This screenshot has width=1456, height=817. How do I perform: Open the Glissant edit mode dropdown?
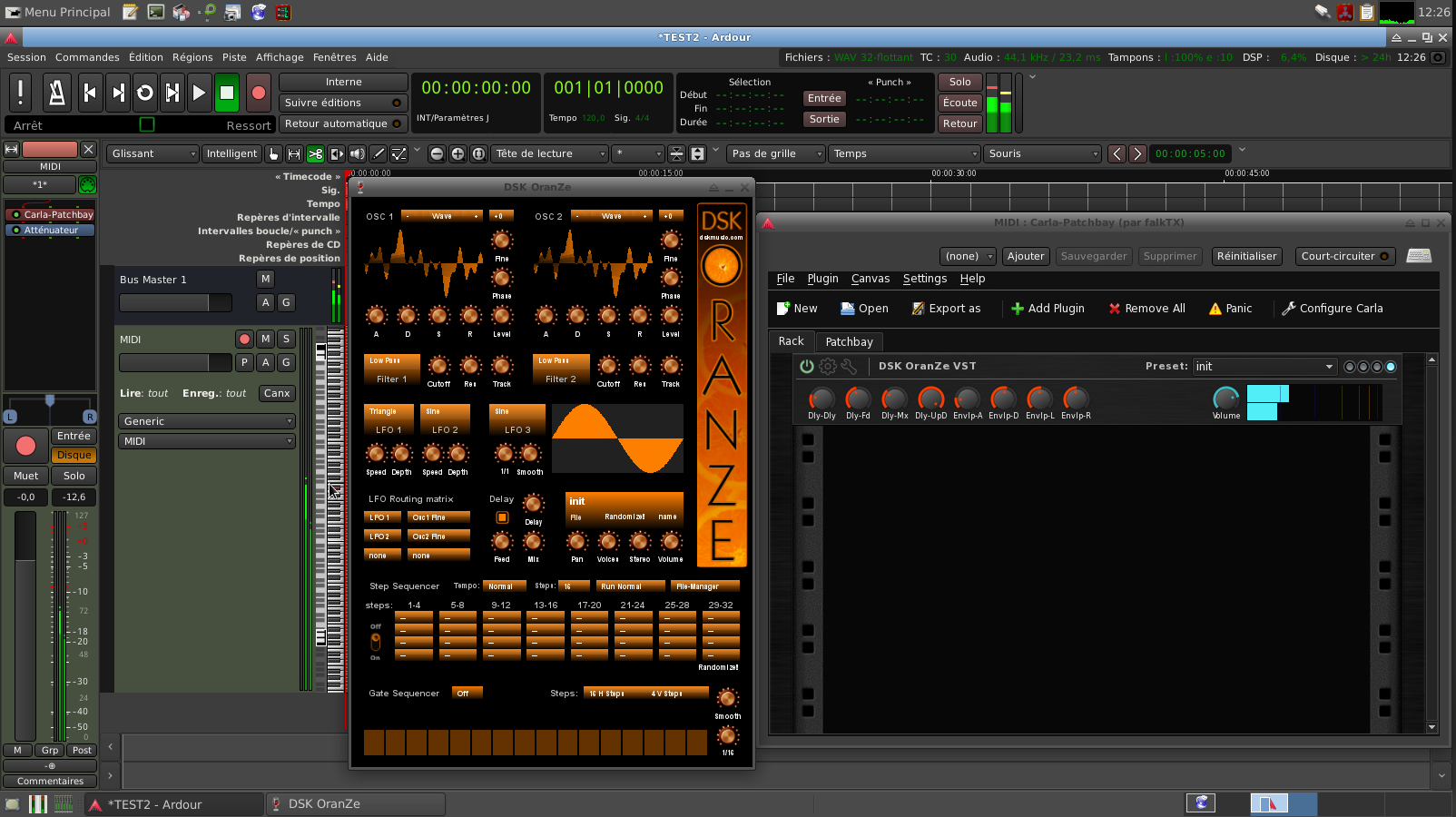[152, 154]
